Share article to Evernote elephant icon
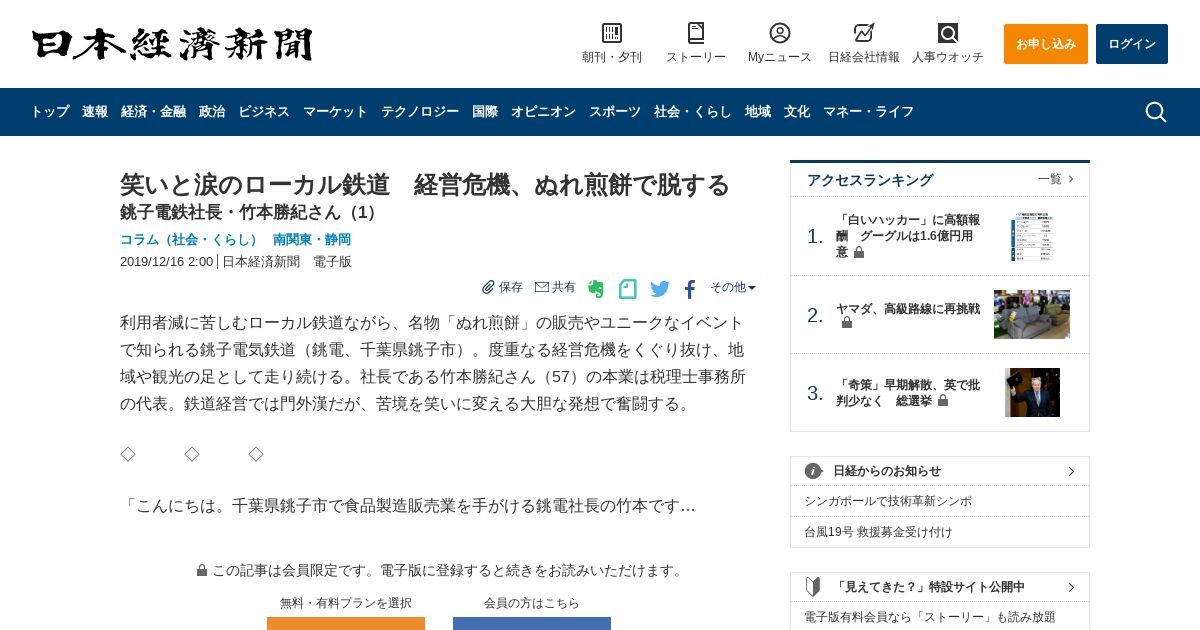The width and height of the screenshot is (1200, 630). coord(596,289)
